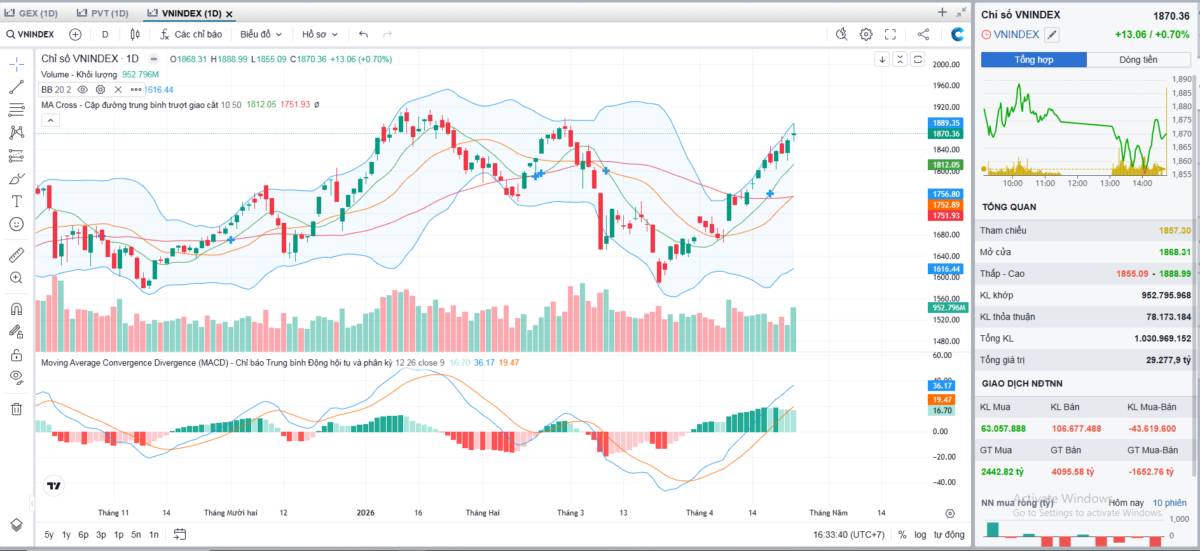Toggle stay in drawing mode

(16, 331)
